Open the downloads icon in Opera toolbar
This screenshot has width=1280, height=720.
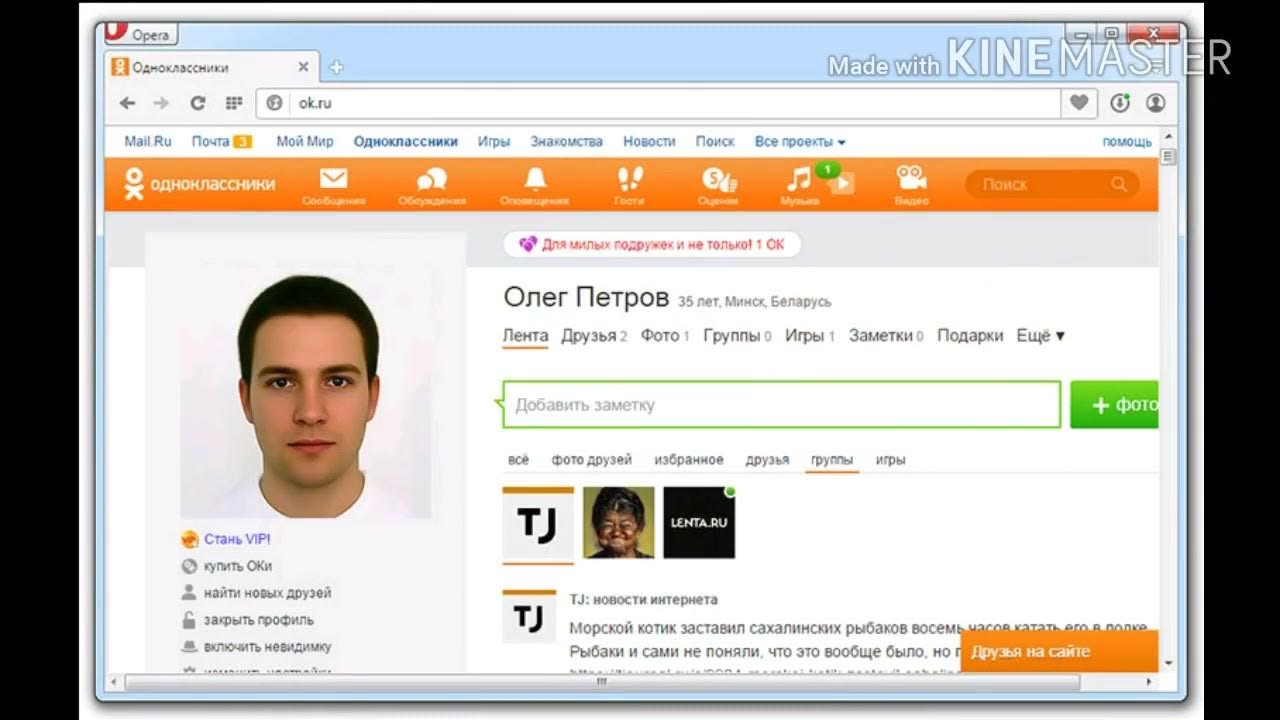click(x=1120, y=103)
